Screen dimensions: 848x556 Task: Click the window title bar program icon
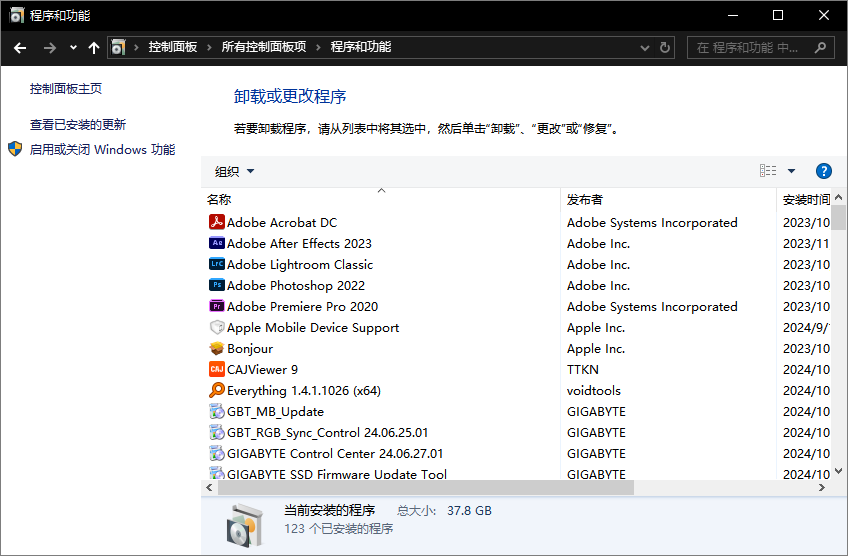[x=17, y=15]
